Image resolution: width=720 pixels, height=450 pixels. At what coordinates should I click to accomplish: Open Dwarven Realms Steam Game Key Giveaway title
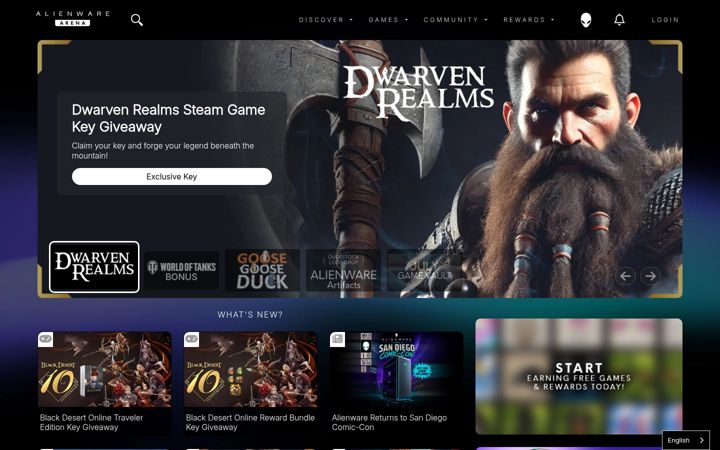click(168, 118)
